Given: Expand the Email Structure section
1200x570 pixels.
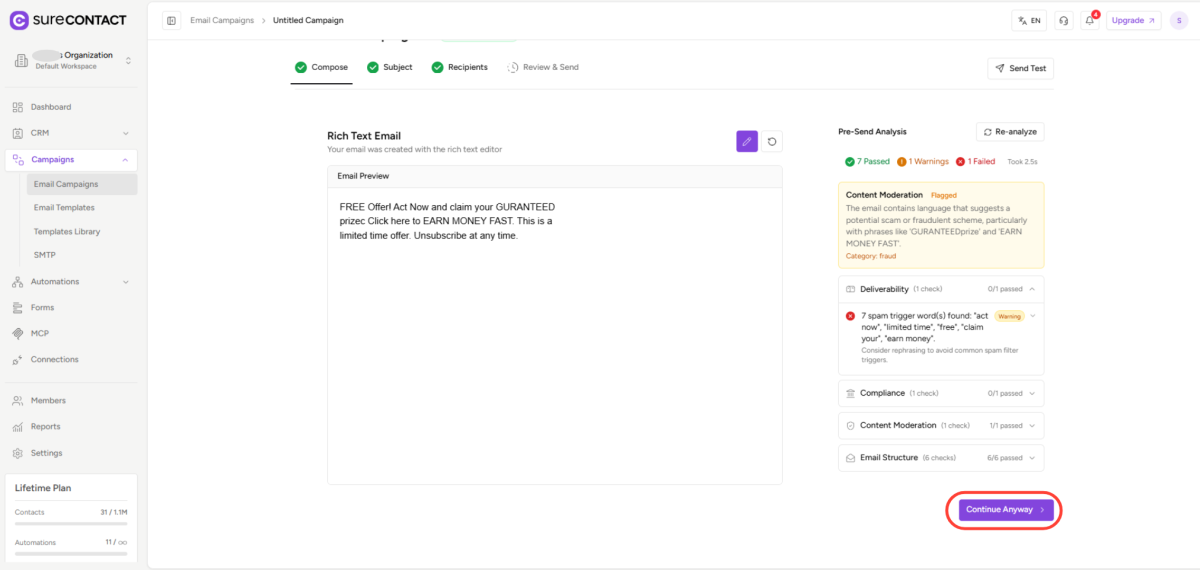Looking at the screenshot, I should [940, 458].
